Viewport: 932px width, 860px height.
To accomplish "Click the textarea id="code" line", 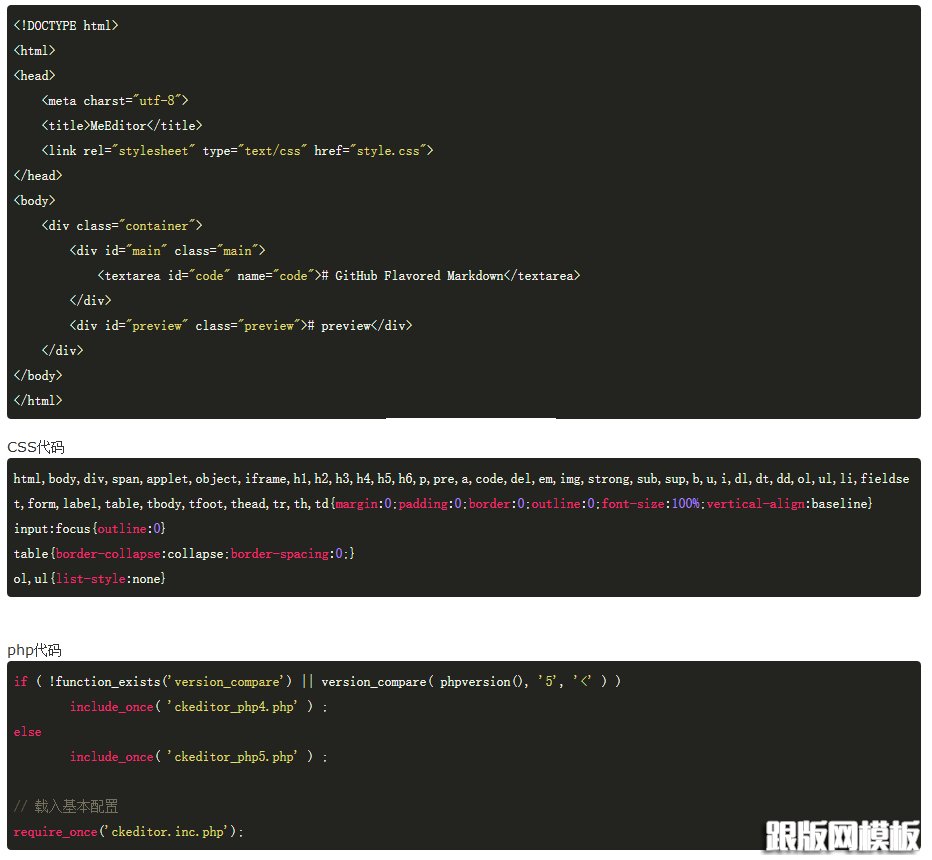I will click(x=339, y=275).
